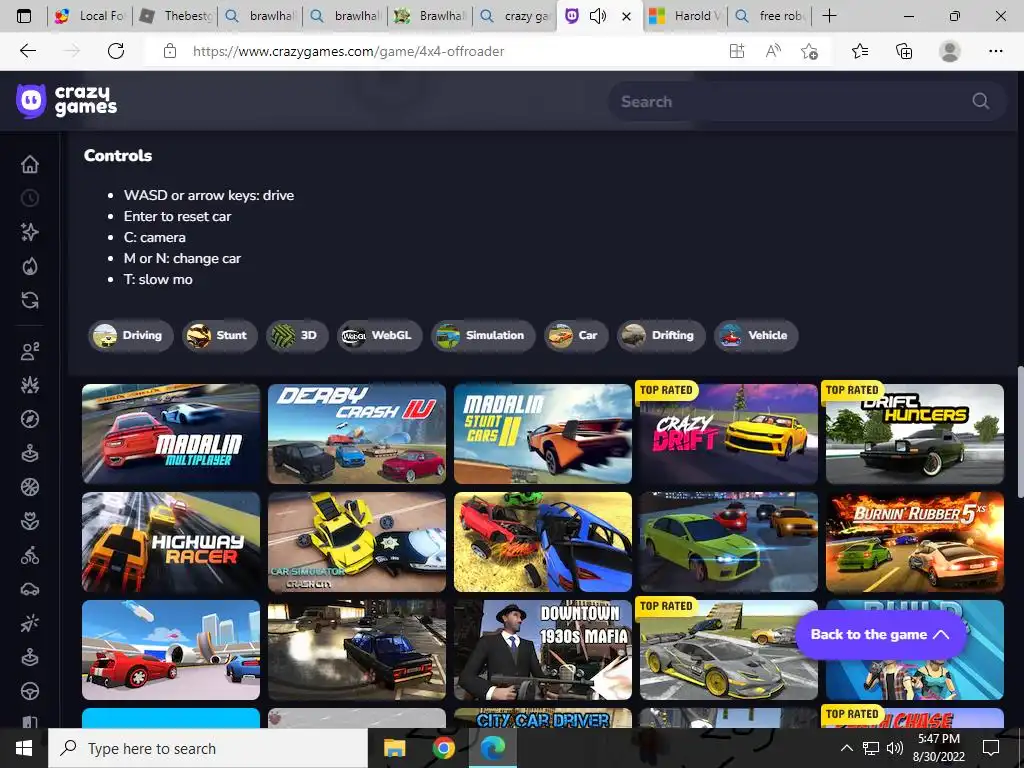Click the search magnifier icon

point(980,101)
